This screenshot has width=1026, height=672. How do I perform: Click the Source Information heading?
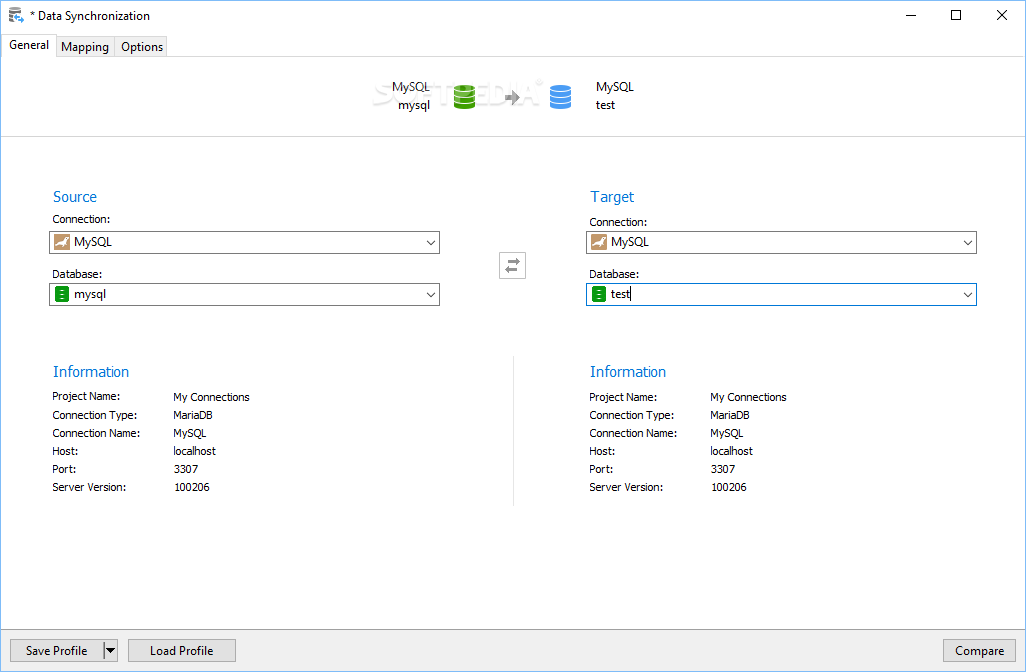(91, 372)
